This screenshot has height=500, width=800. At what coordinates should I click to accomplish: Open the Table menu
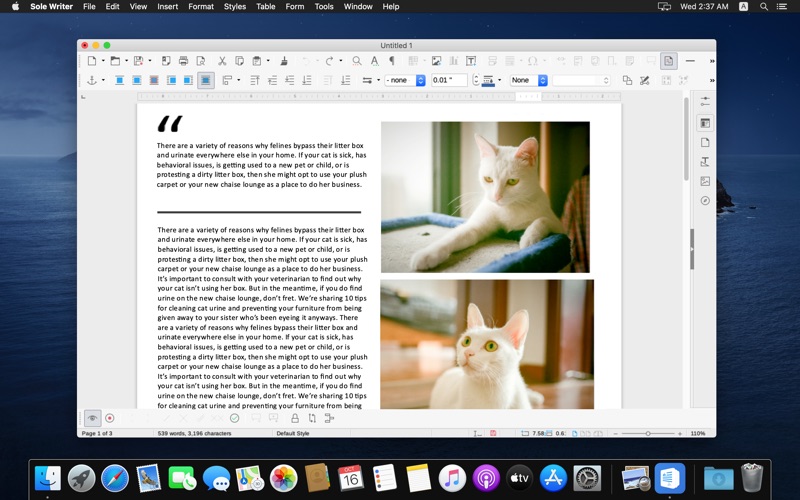(x=265, y=6)
